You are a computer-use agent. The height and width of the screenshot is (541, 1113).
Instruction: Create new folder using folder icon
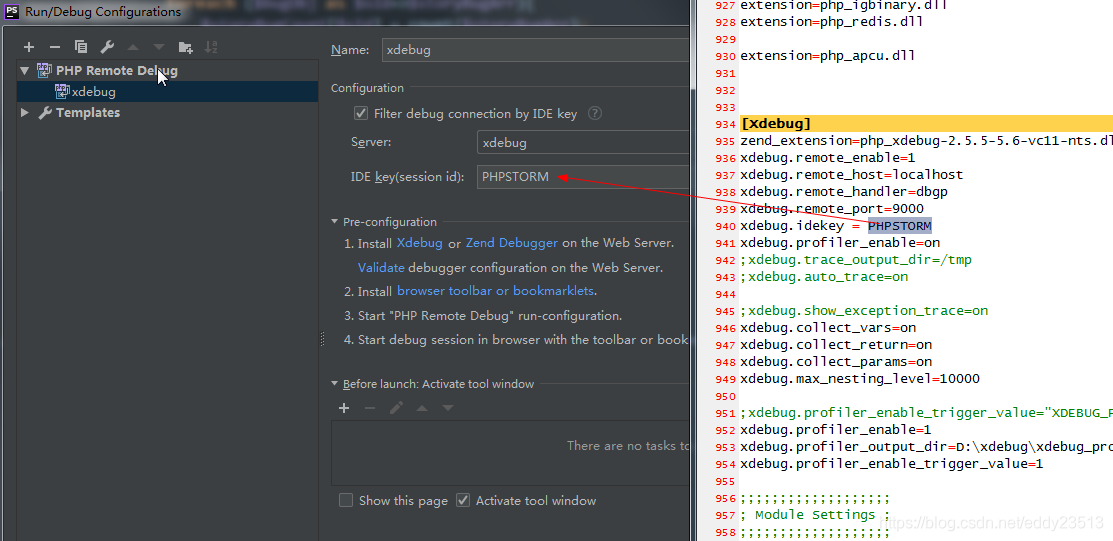(185, 48)
